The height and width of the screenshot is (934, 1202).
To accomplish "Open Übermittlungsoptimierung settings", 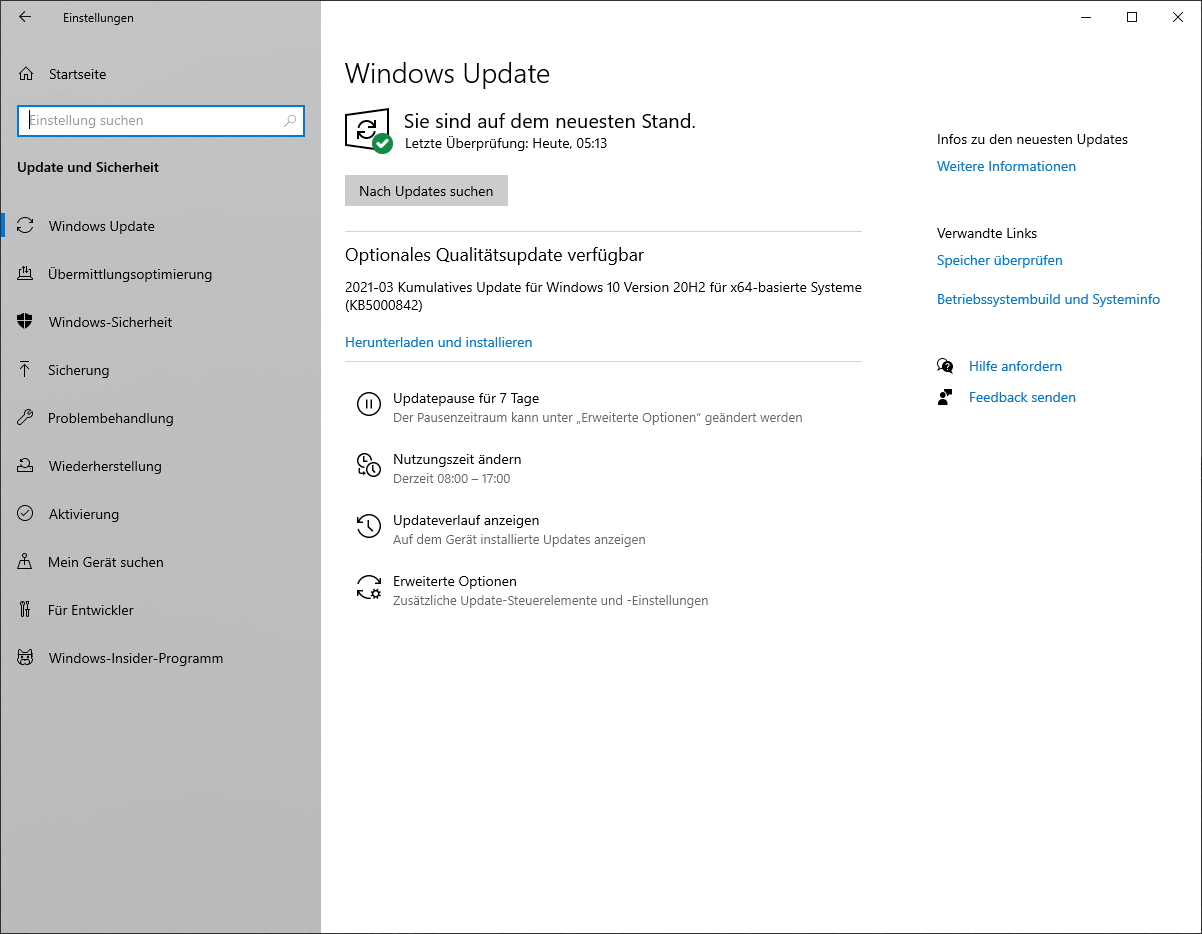I will [161, 274].
